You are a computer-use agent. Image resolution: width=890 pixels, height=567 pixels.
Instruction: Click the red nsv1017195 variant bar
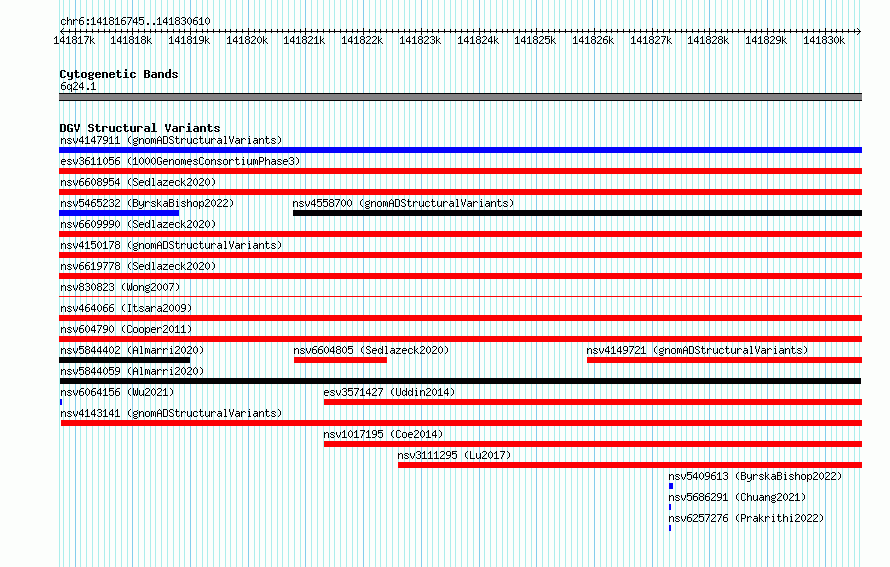coord(593,444)
